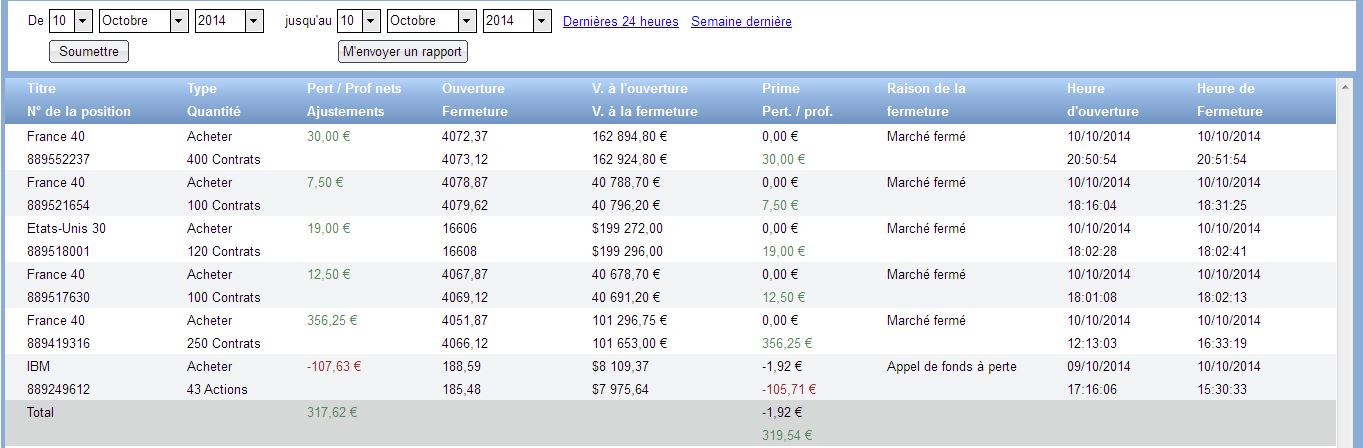
Task: Click the Raison de la fermeture header
Action: (x=926, y=99)
